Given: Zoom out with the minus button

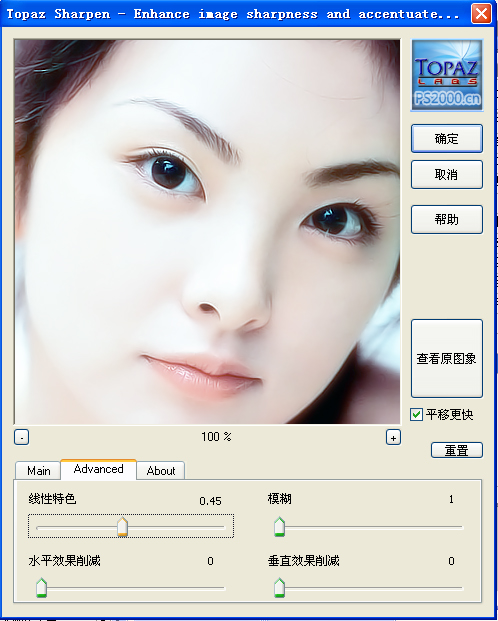Looking at the screenshot, I should click(22, 438).
